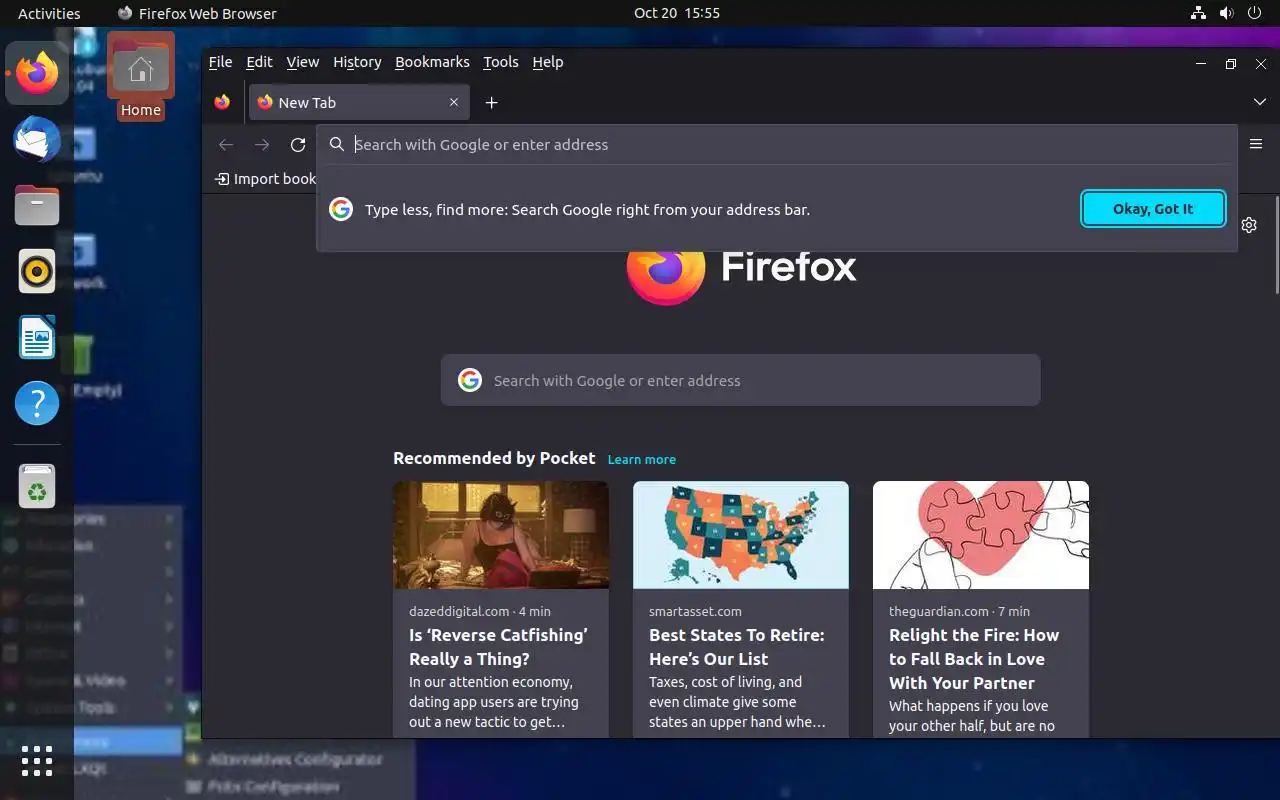Open the clock showing Oct 20 15:55
Image resolution: width=1280 pixels, height=800 pixels.
(677, 13)
